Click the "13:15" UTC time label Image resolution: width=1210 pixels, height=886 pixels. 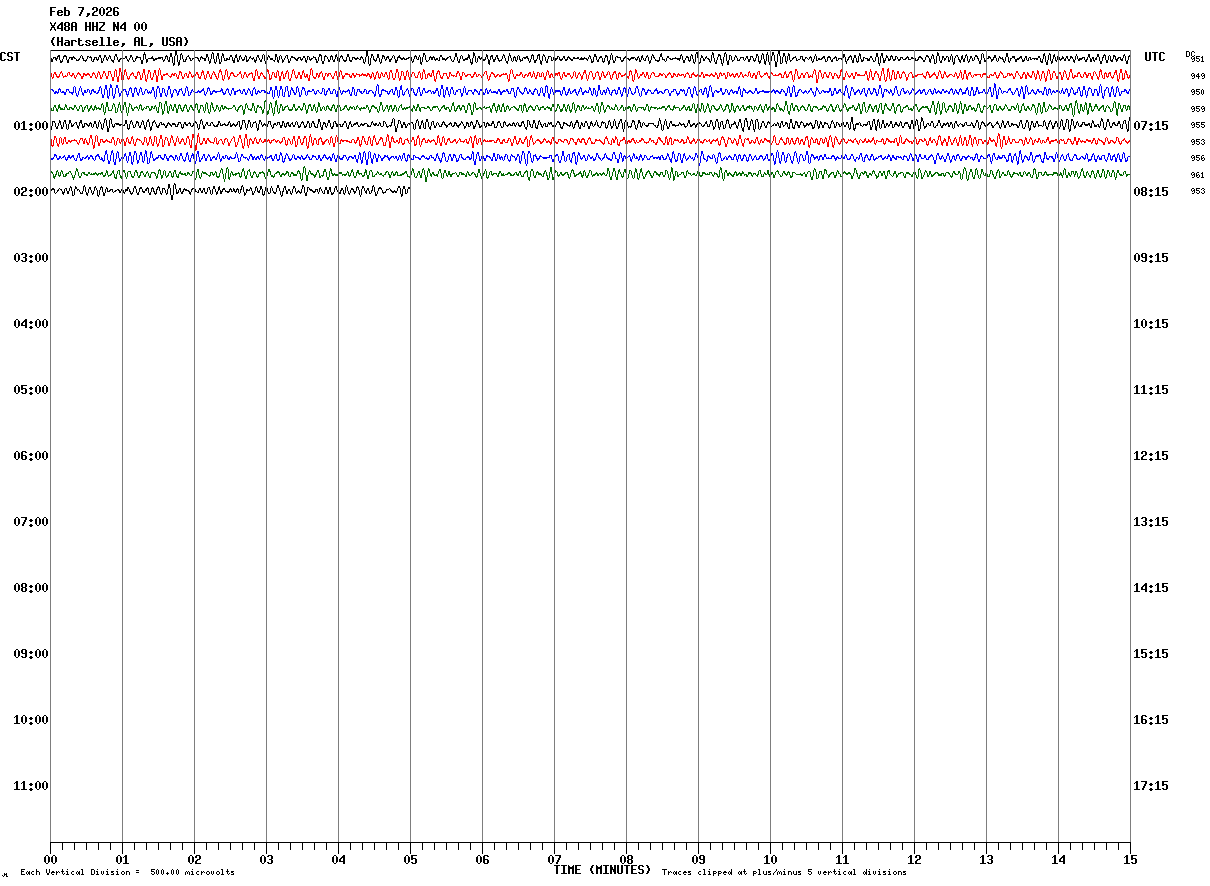1151,522
